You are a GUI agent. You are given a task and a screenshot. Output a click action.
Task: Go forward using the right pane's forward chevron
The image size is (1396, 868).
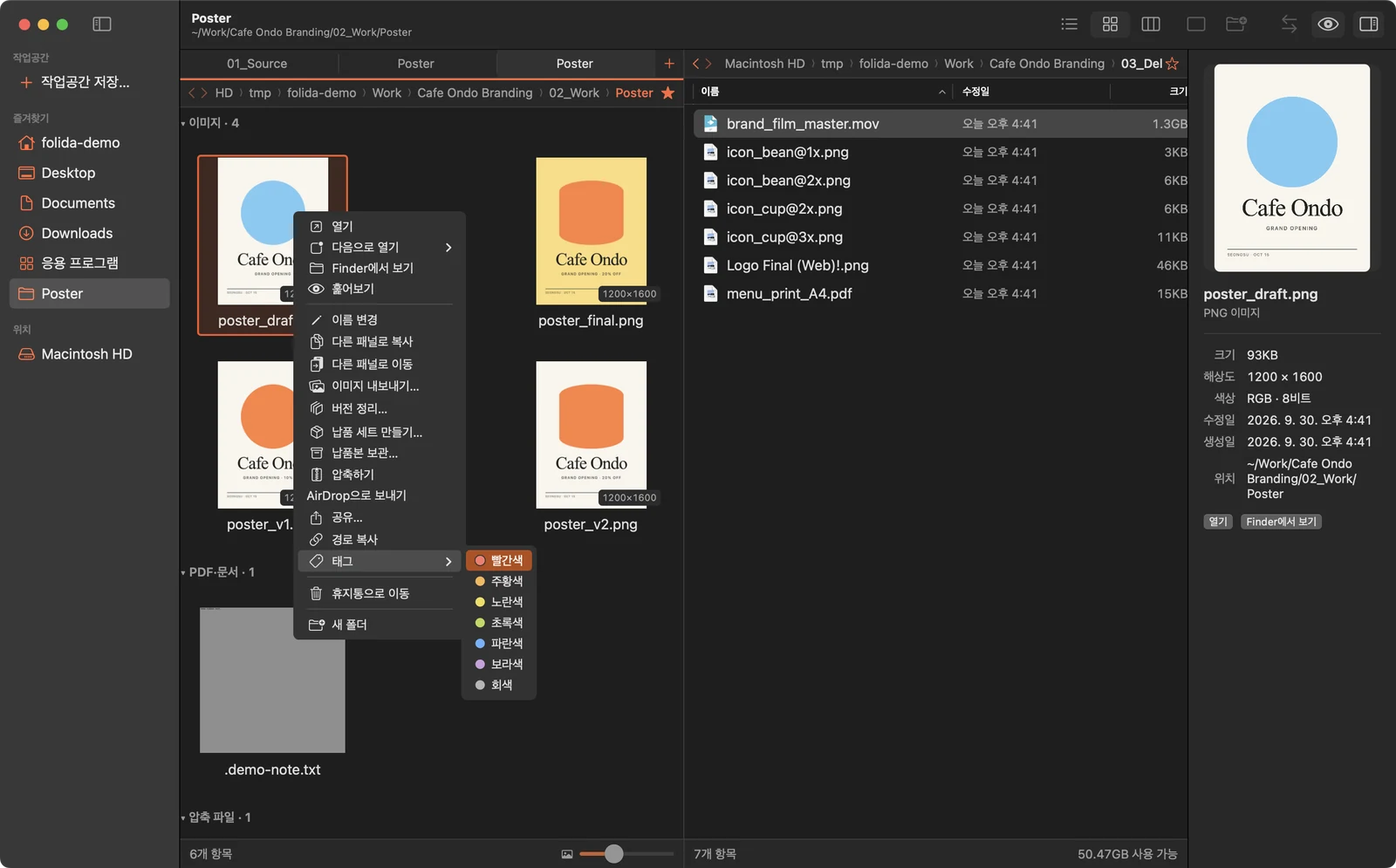click(x=708, y=64)
